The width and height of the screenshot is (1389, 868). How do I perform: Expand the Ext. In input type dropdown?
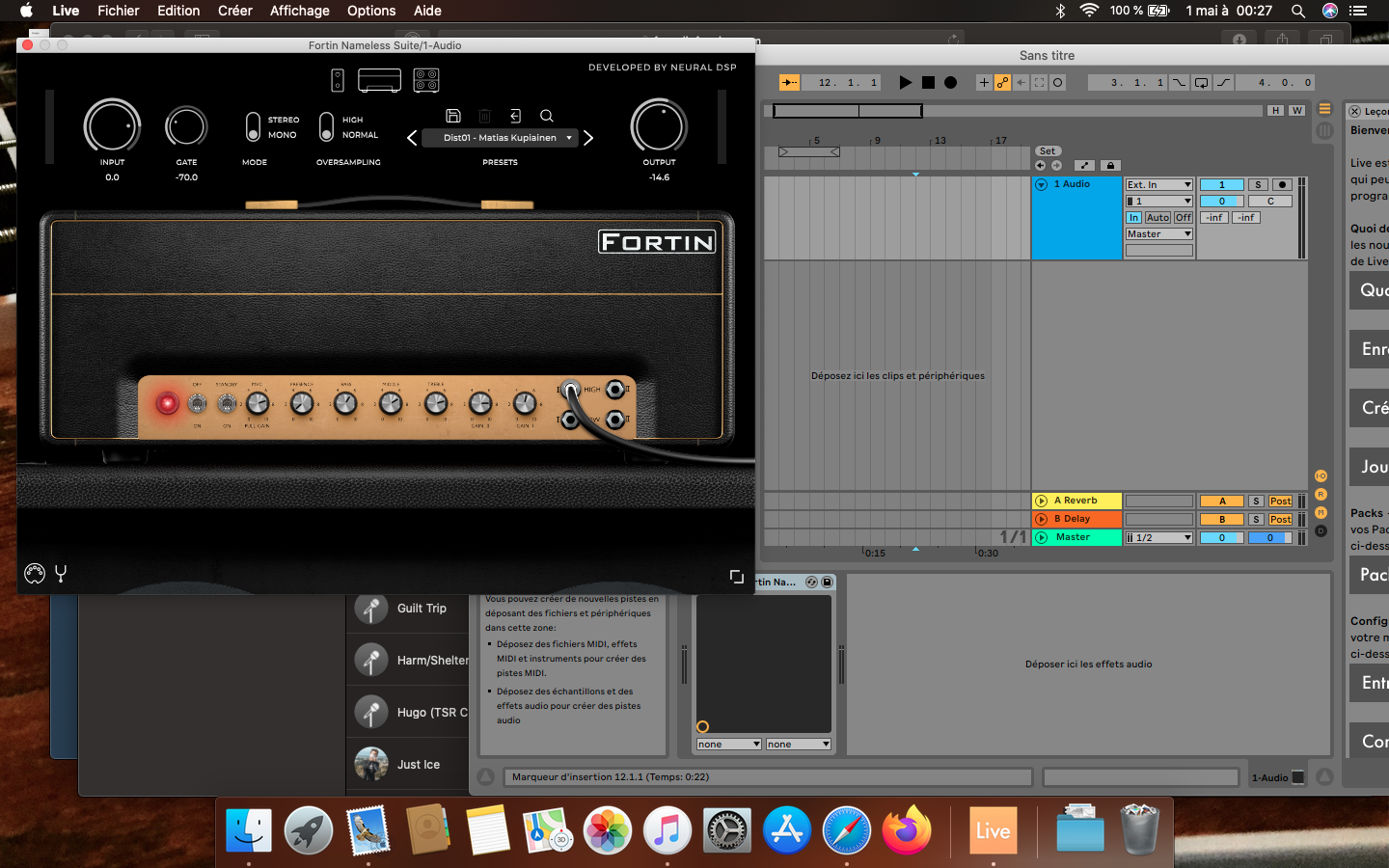tap(1159, 185)
